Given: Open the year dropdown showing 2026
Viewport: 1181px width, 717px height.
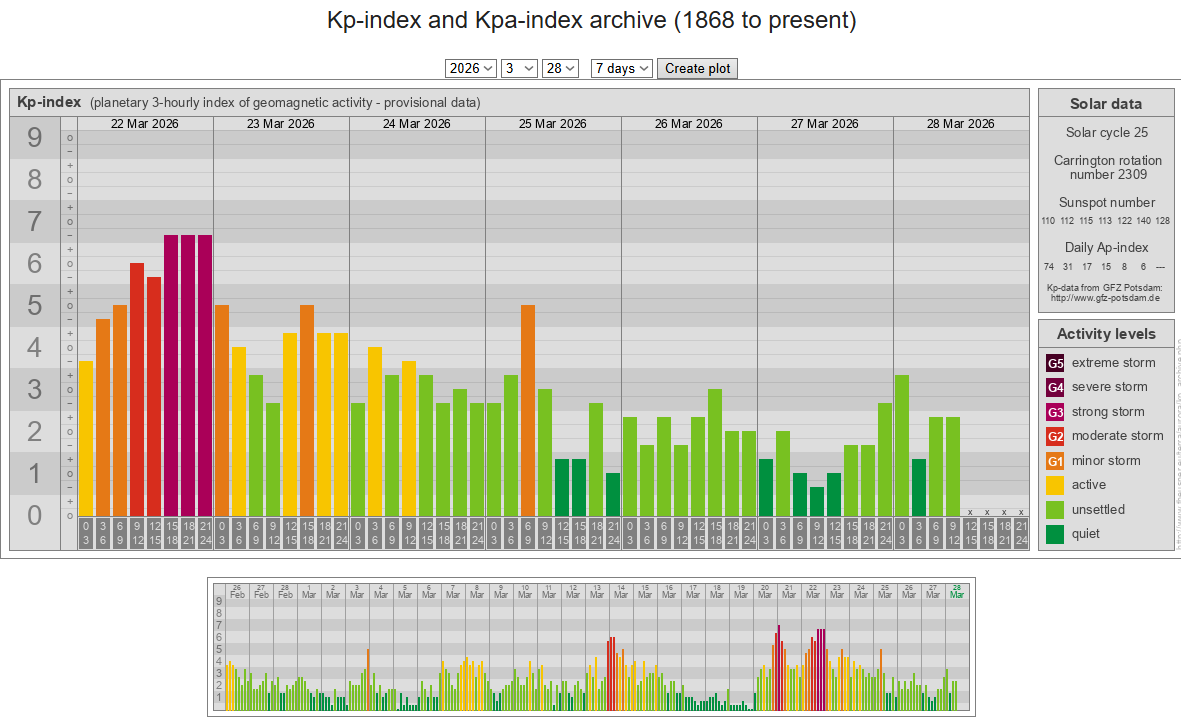Looking at the screenshot, I should tap(470, 69).
